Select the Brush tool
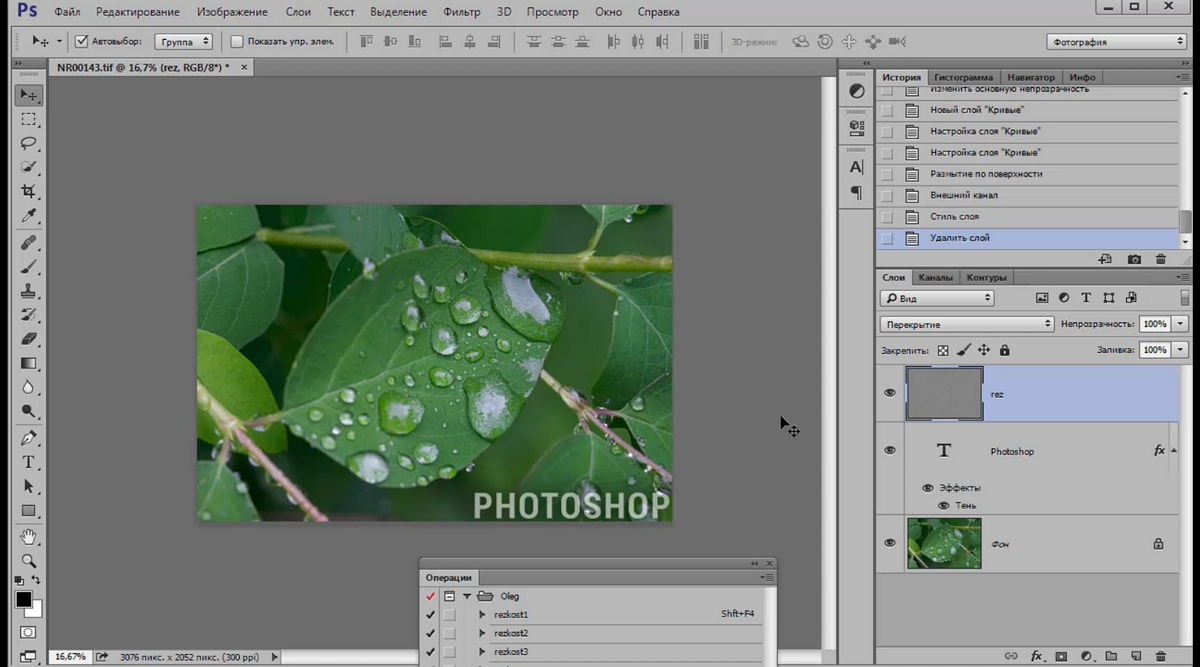Image resolution: width=1200 pixels, height=667 pixels. [x=28, y=267]
